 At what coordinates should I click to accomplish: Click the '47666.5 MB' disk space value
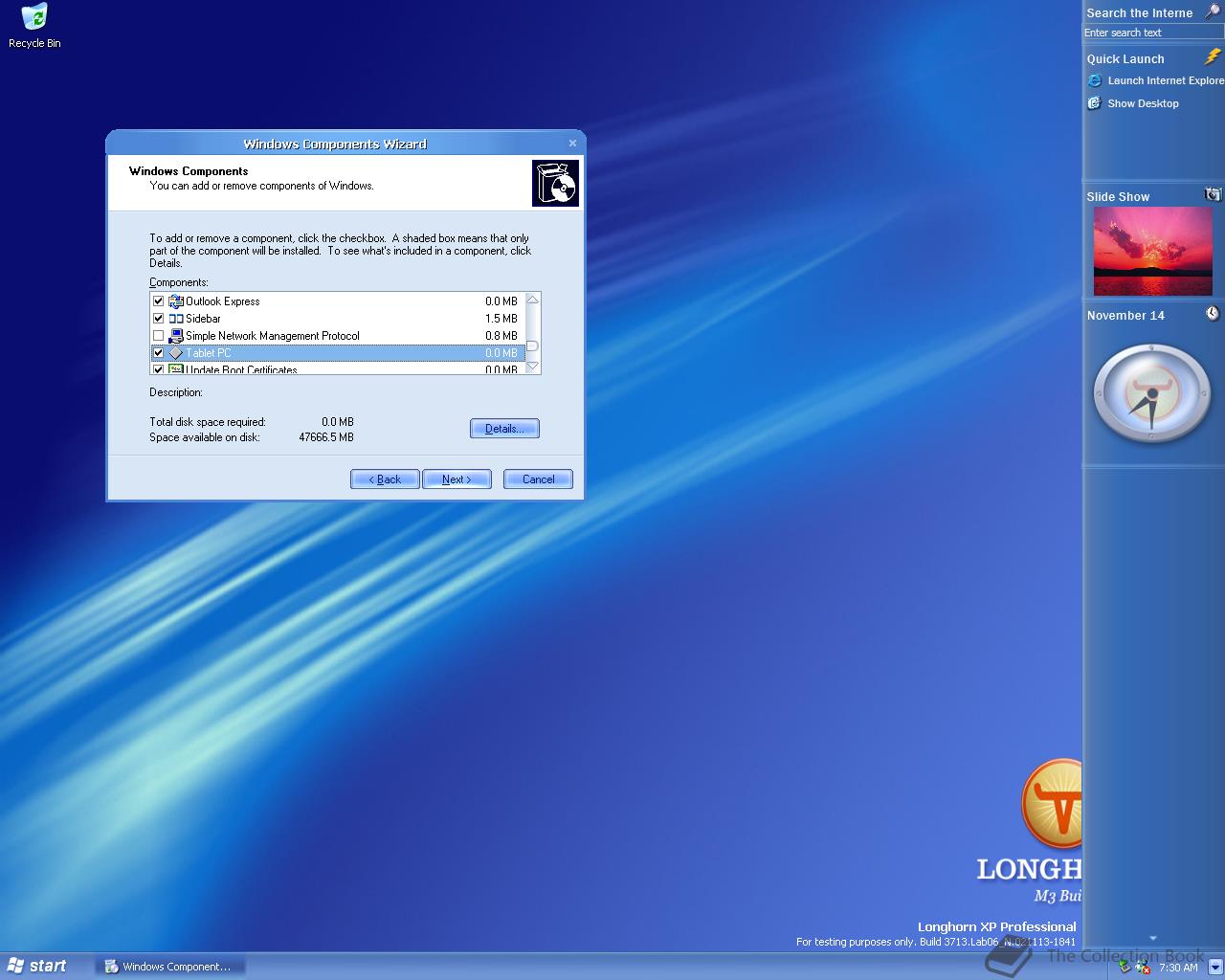pyautogui.click(x=326, y=437)
